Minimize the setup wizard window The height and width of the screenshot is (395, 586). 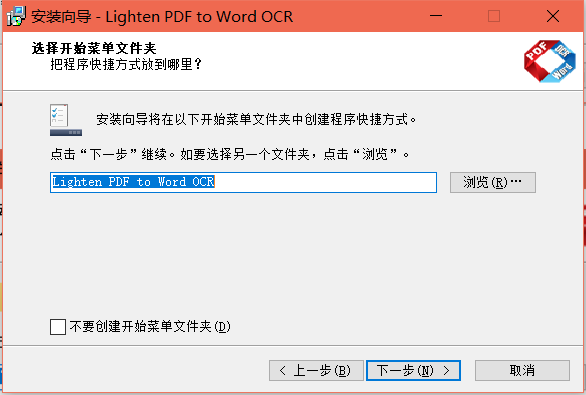click(436, 16)
